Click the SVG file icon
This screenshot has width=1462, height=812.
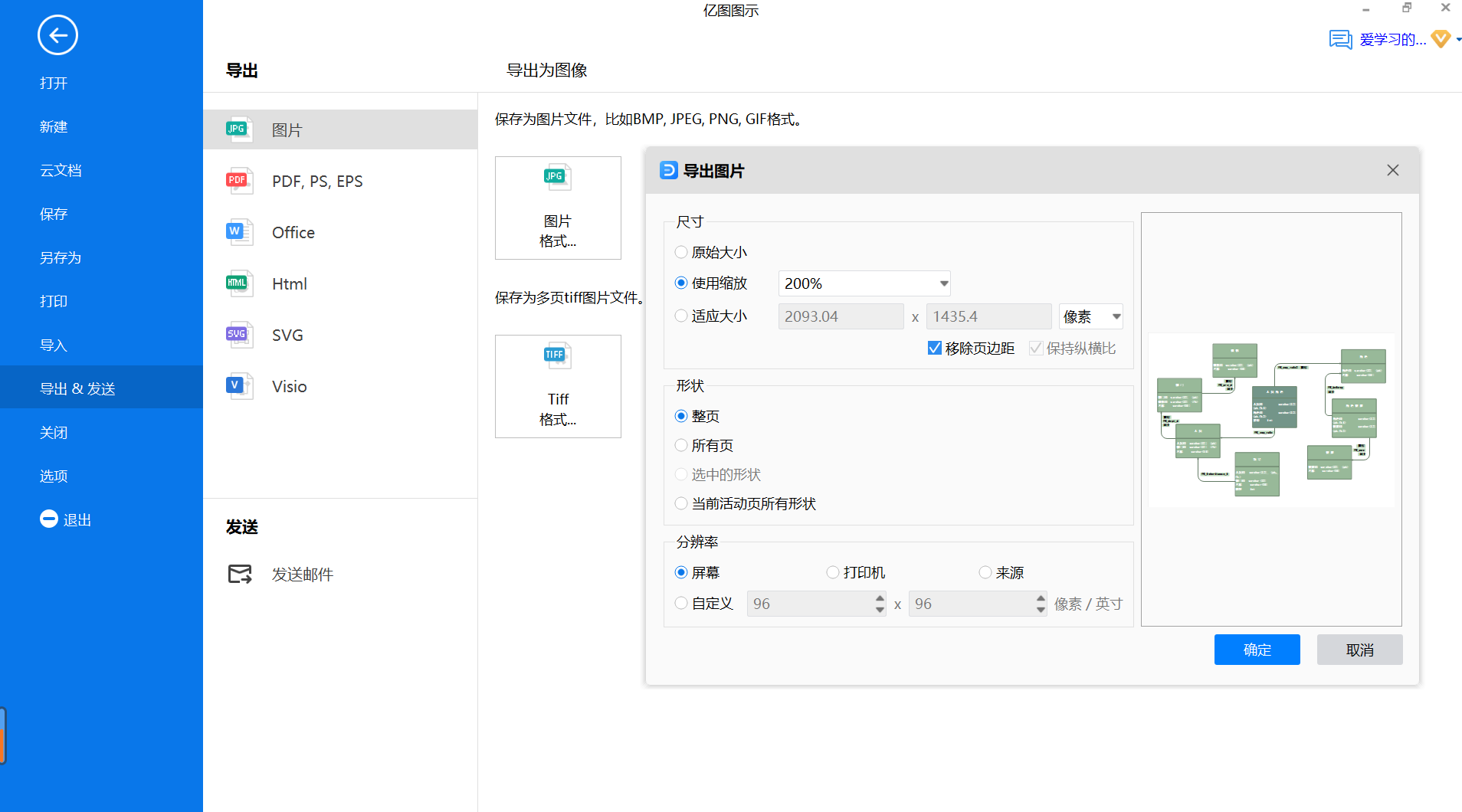point(238,335)
